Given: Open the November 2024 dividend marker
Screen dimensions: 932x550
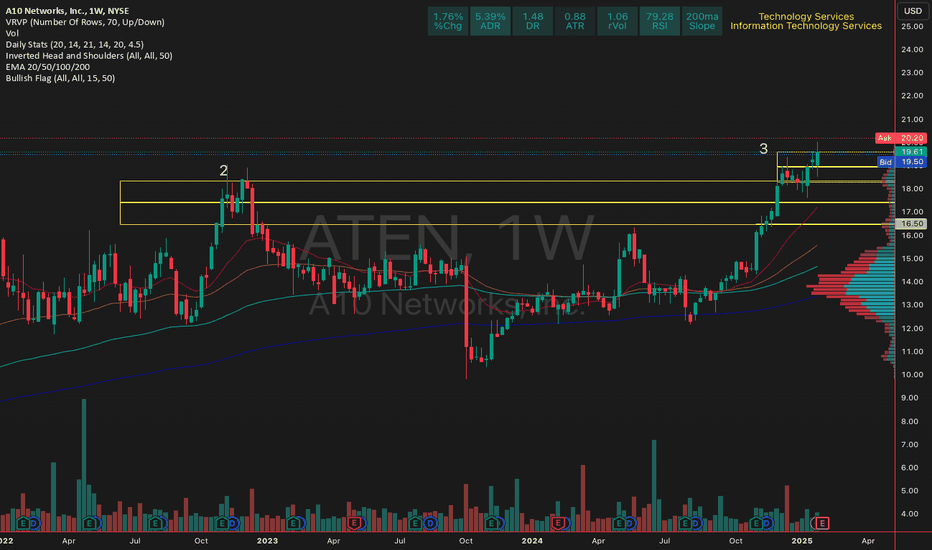Looking at the screenshot, I should pyautogui.click(x=768, y=523).
